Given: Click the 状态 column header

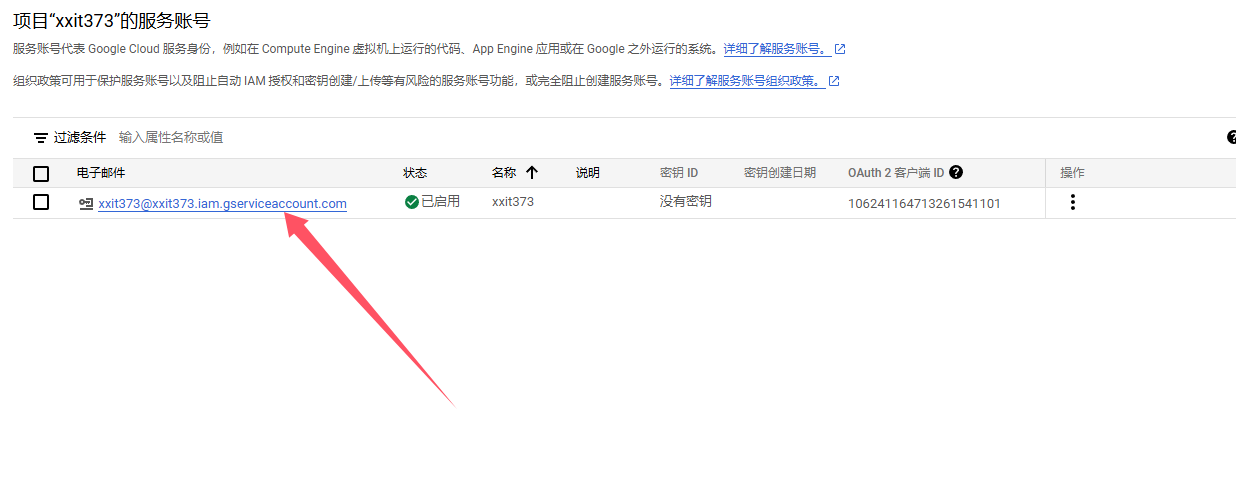Looking at the screenshot, I should pyautogui.click(x=415, y=173).
